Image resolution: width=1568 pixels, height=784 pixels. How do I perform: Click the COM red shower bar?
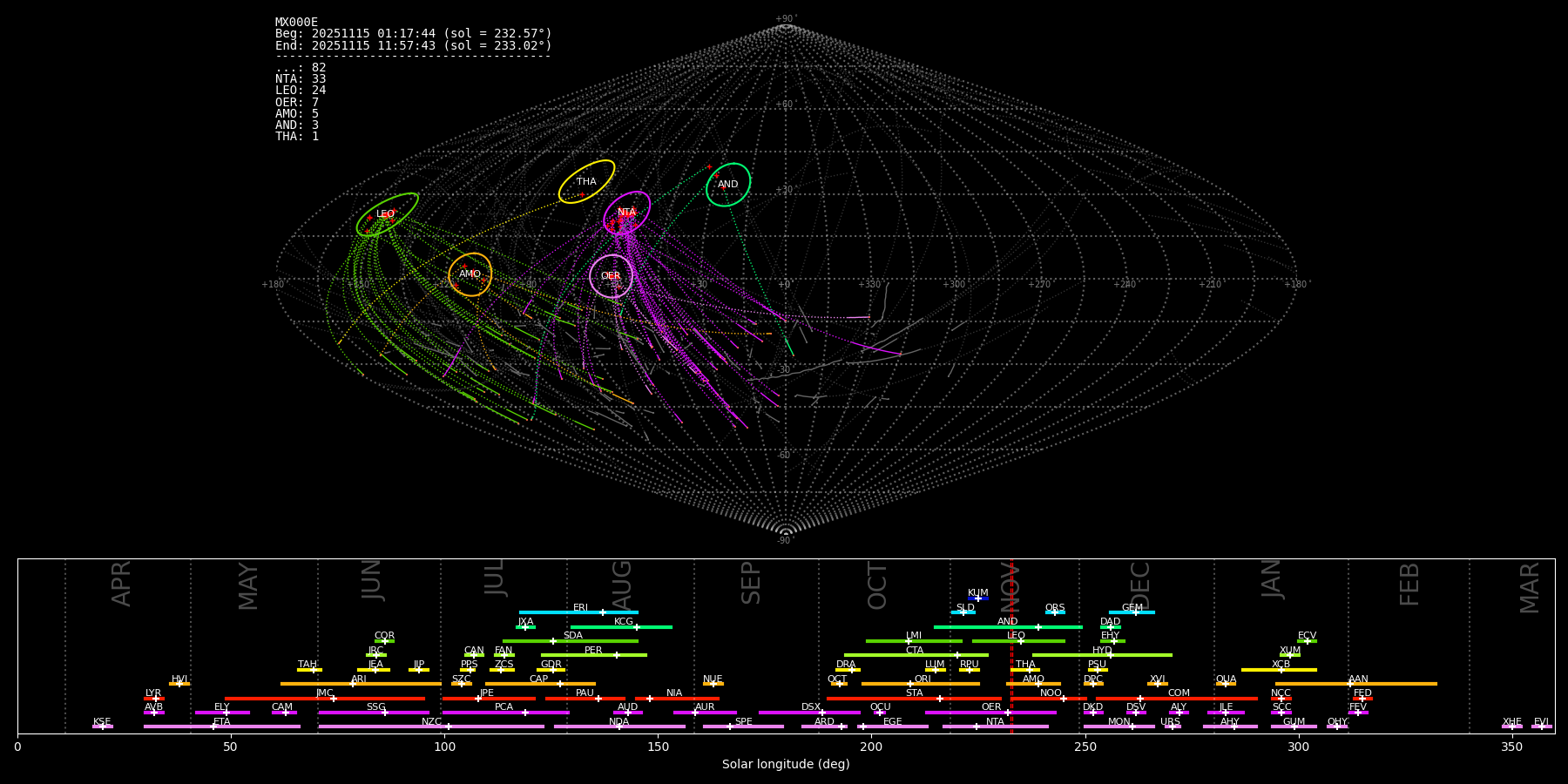(x=1178, y=699)
